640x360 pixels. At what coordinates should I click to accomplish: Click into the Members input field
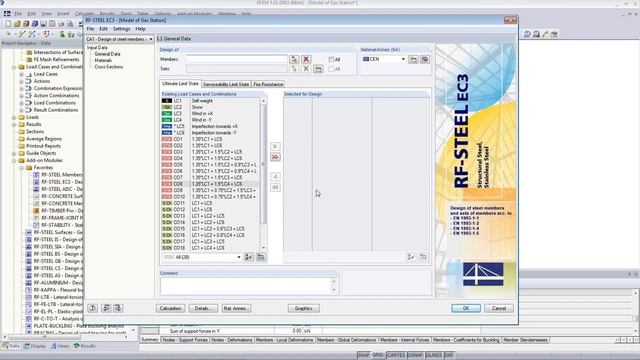pyautogui.click(x=237, y=60)
